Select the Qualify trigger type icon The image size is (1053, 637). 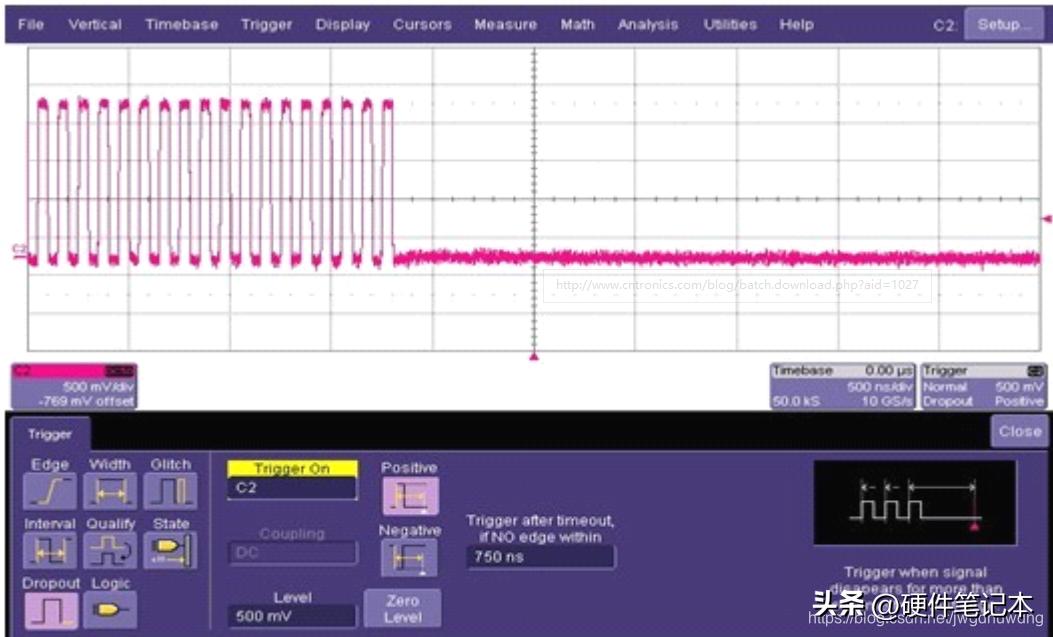pyautogui.click(x=110, y=550)
